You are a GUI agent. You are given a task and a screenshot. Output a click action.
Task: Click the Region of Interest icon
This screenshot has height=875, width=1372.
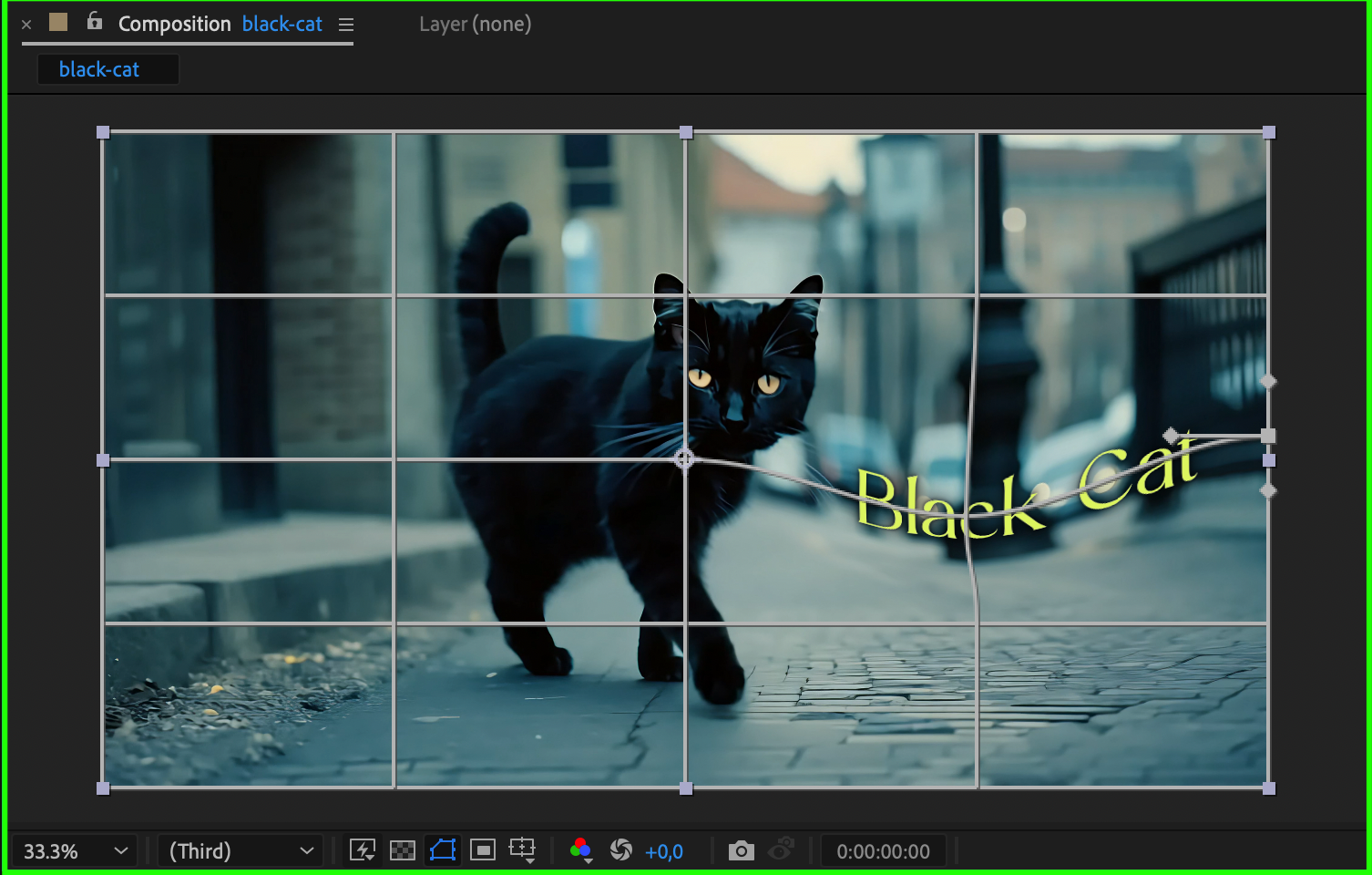(x=483, y=850)
